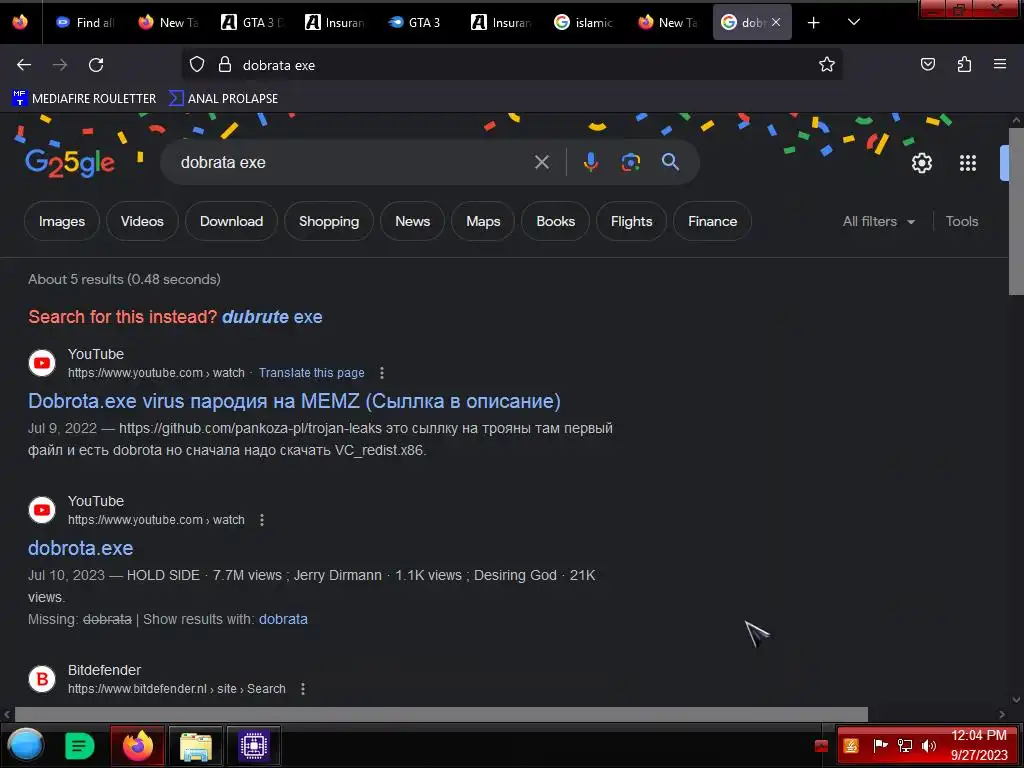Click the horizontal page scrollbar

click(x=441, y=714)
